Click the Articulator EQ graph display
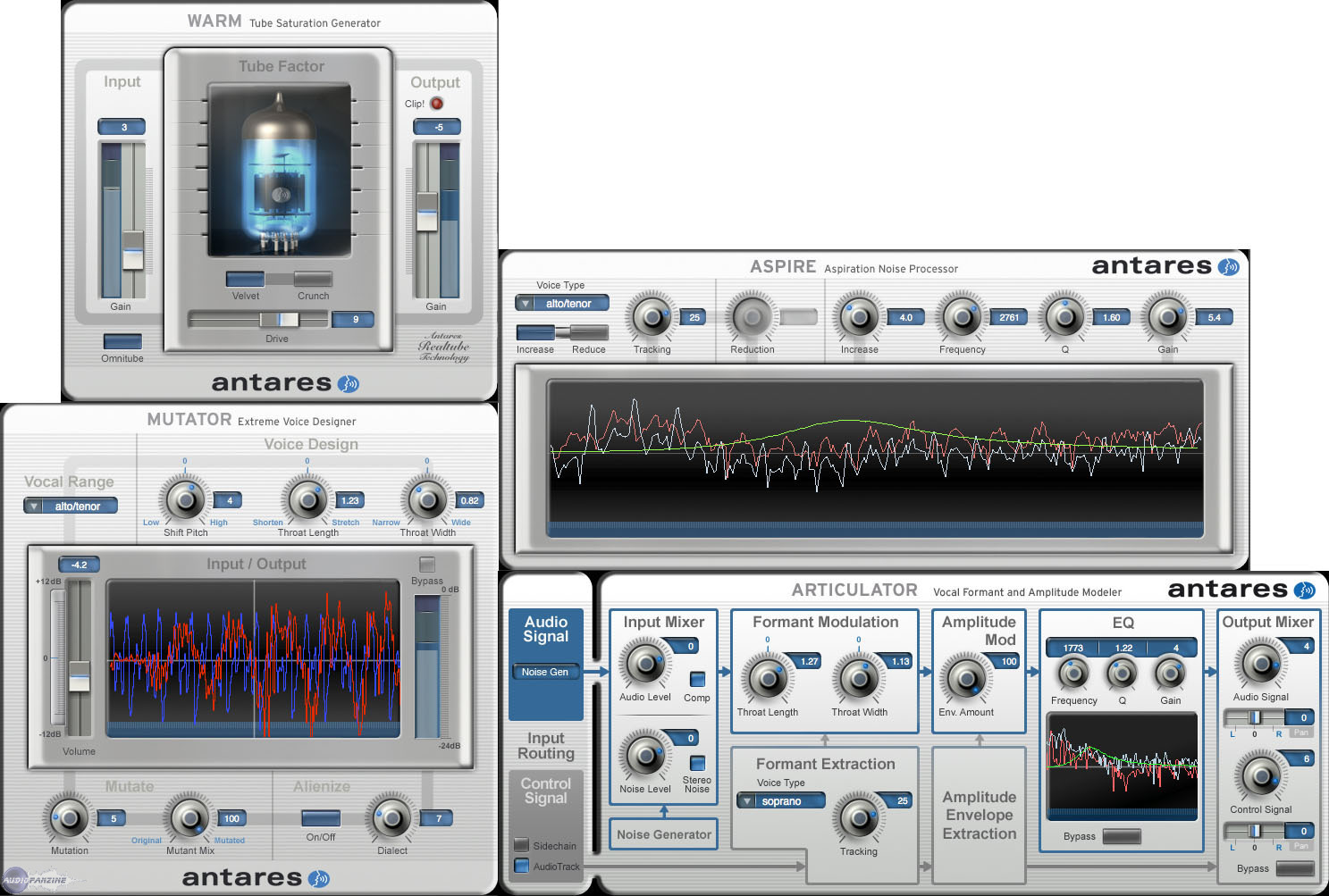 coord(1122,766)
